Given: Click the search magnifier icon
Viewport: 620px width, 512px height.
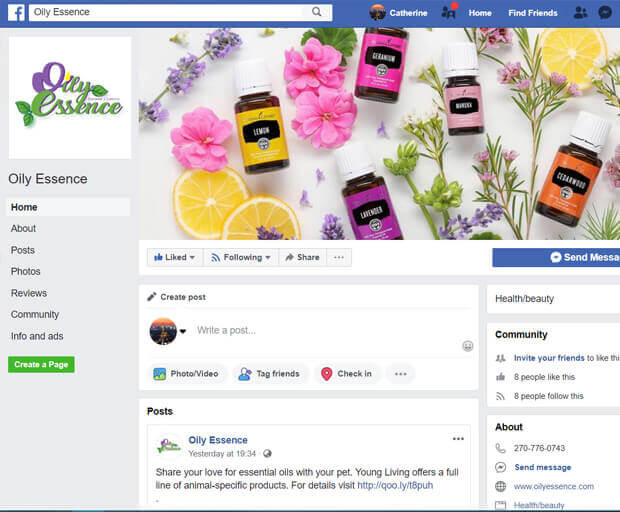Looking at the screenshot, I should tap(317, 12).
